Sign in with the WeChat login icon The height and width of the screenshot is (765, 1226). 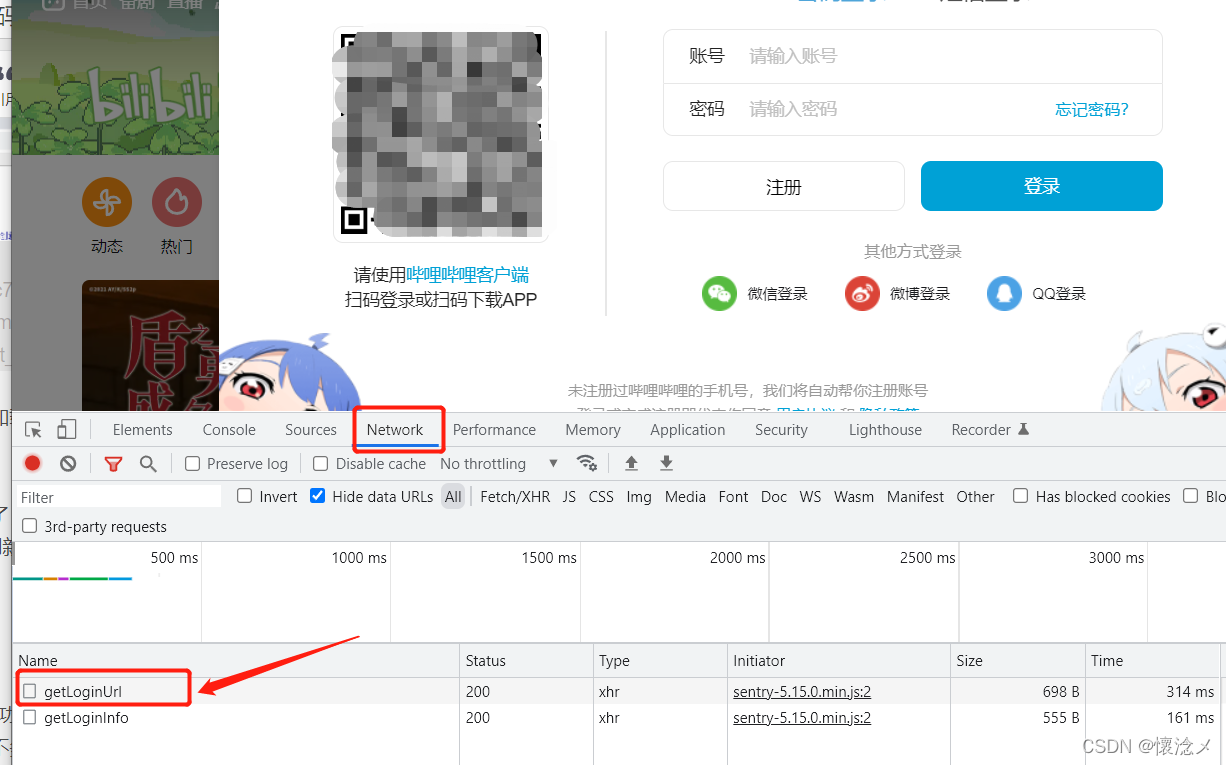click(719, 293)
